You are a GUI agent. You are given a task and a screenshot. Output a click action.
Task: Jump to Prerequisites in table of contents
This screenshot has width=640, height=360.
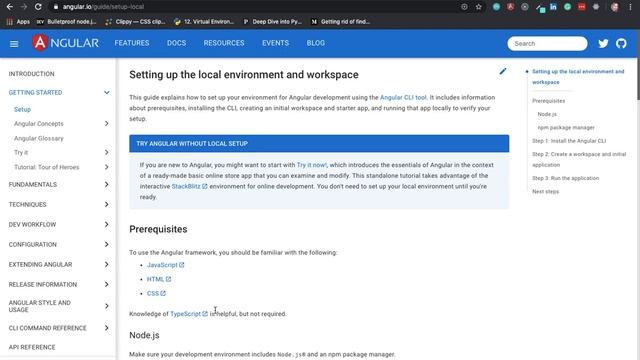click(549, 101)
